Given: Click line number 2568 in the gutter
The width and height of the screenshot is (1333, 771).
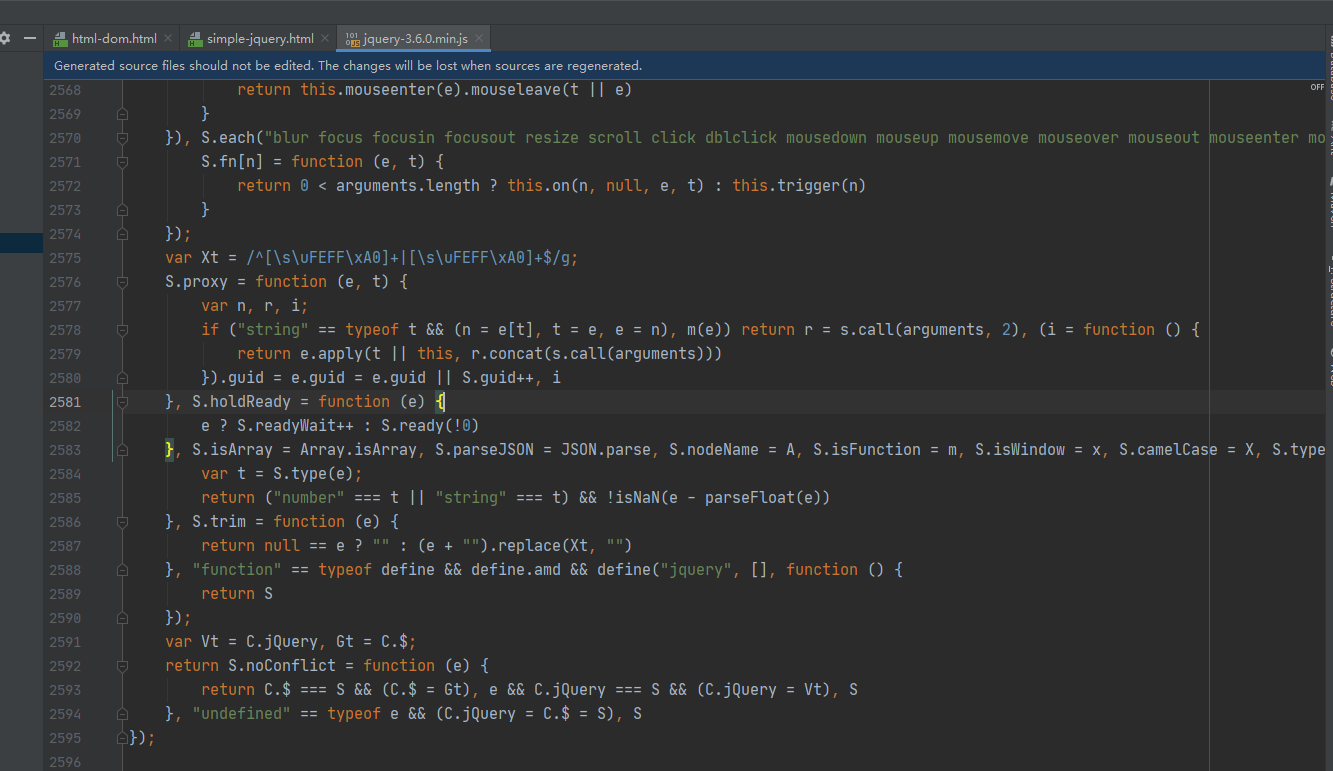Looking at the screenshot, I should coord(65,90).
